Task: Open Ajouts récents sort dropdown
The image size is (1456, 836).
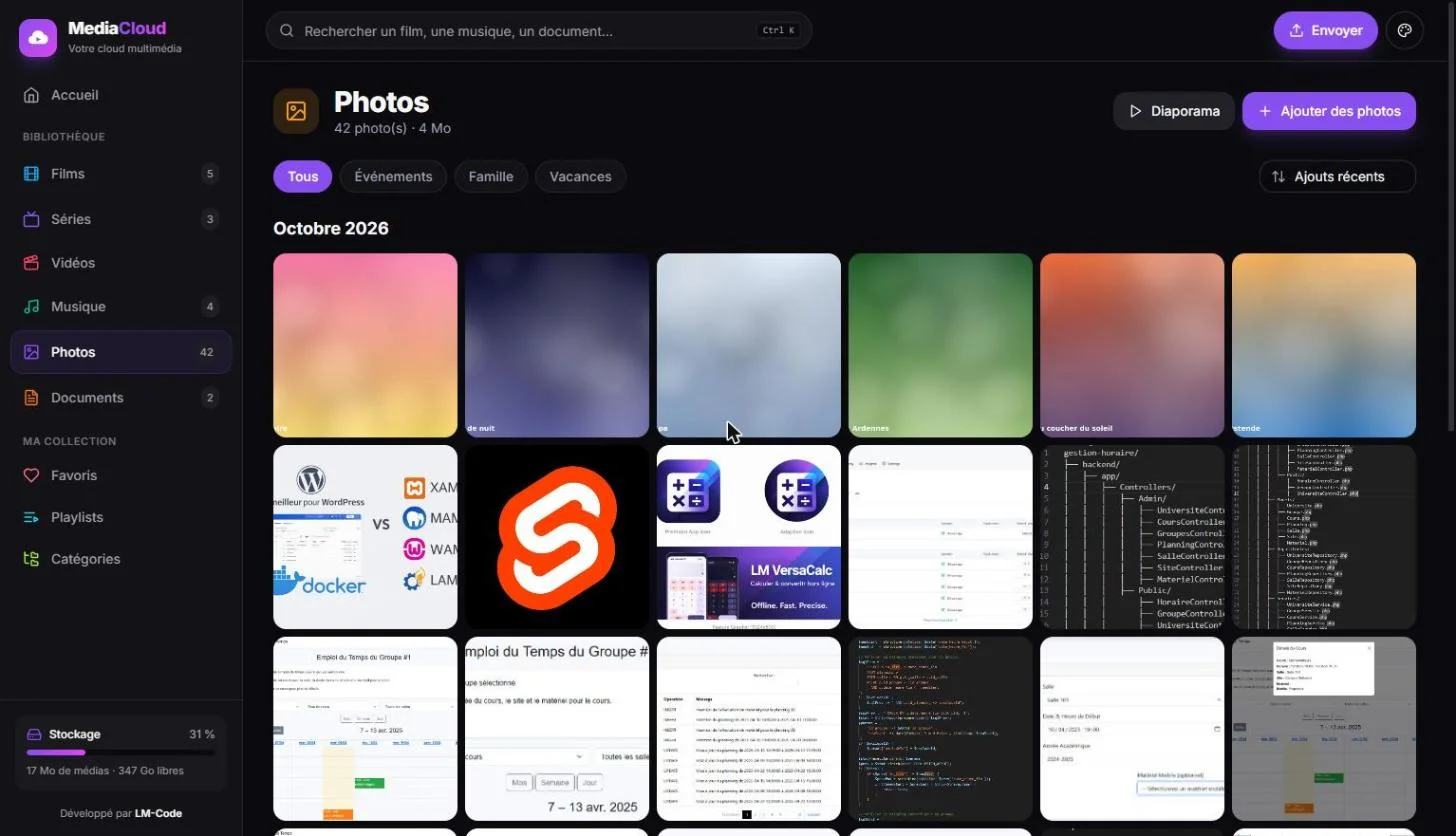Action: pyautogui.click(x=1337, y=177)
